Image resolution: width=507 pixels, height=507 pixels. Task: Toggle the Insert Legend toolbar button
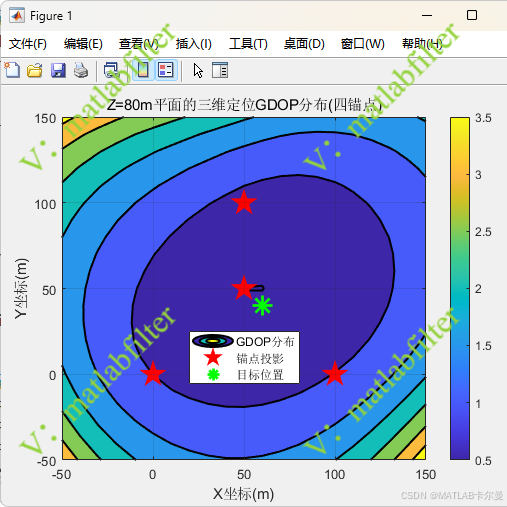point(166,70)
